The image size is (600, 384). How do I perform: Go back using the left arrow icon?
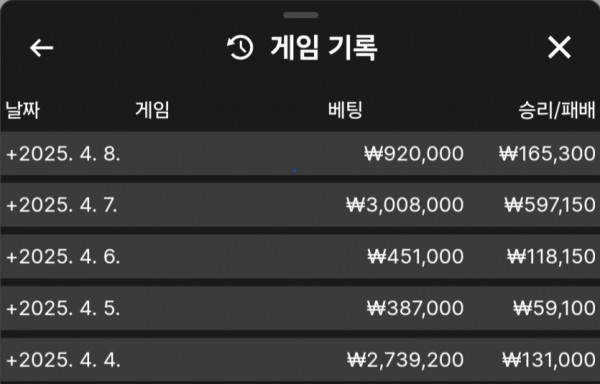click(41, 48)
